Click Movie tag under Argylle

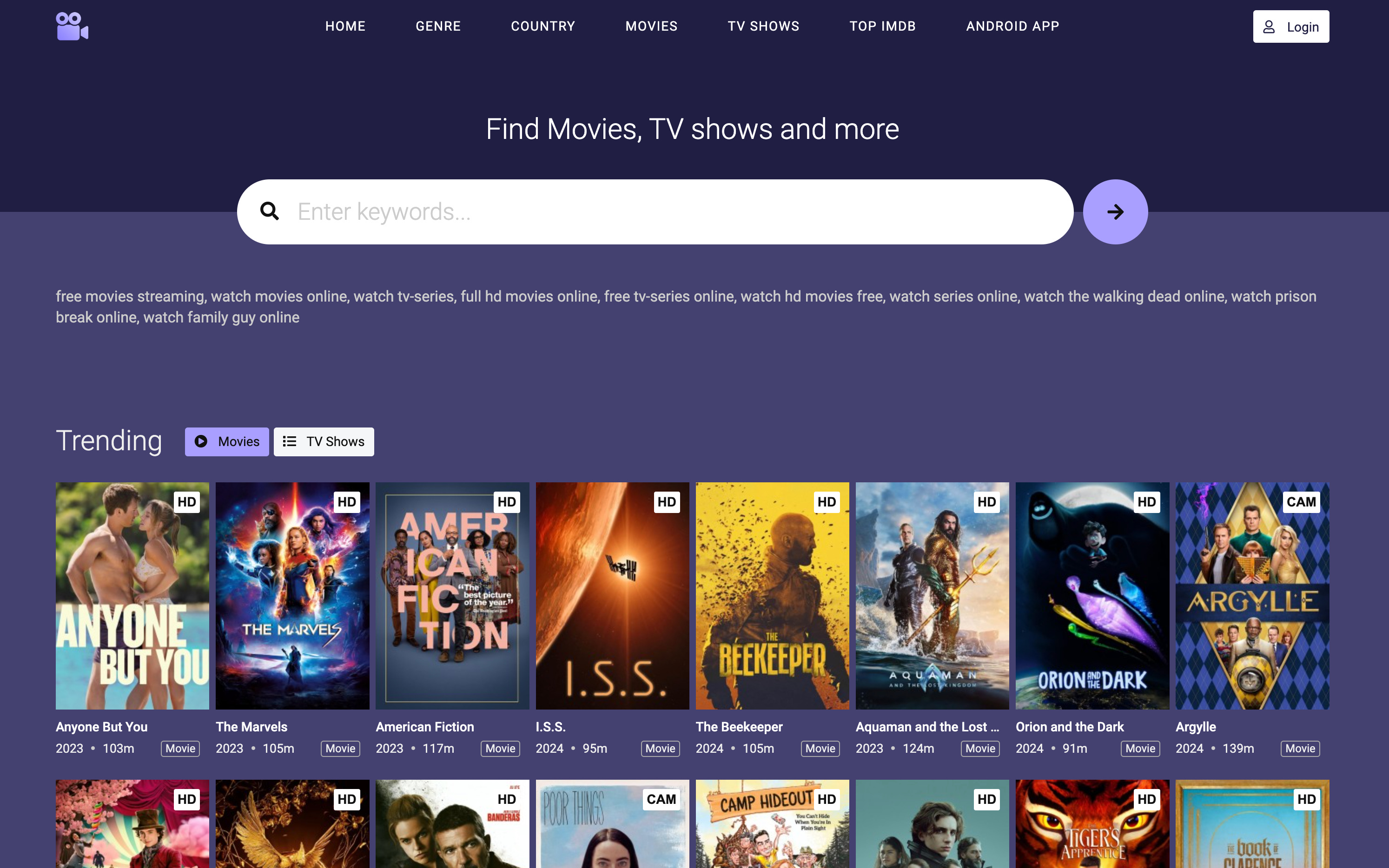pyautogui.click(x=1301, y=749)
